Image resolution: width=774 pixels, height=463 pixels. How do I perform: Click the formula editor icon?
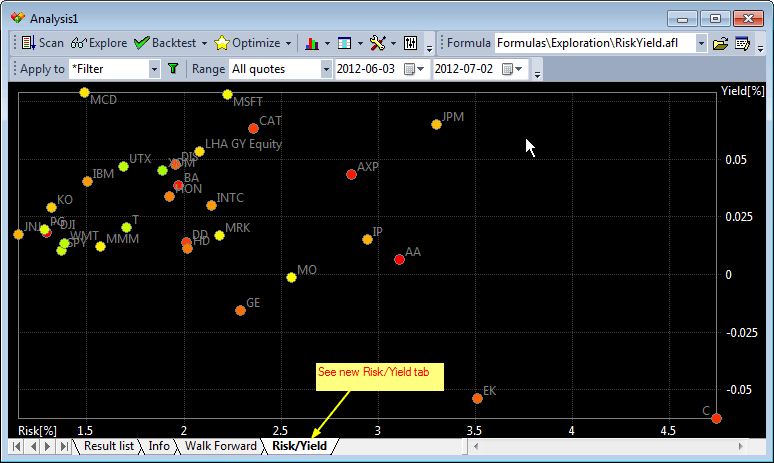(742, 43)
